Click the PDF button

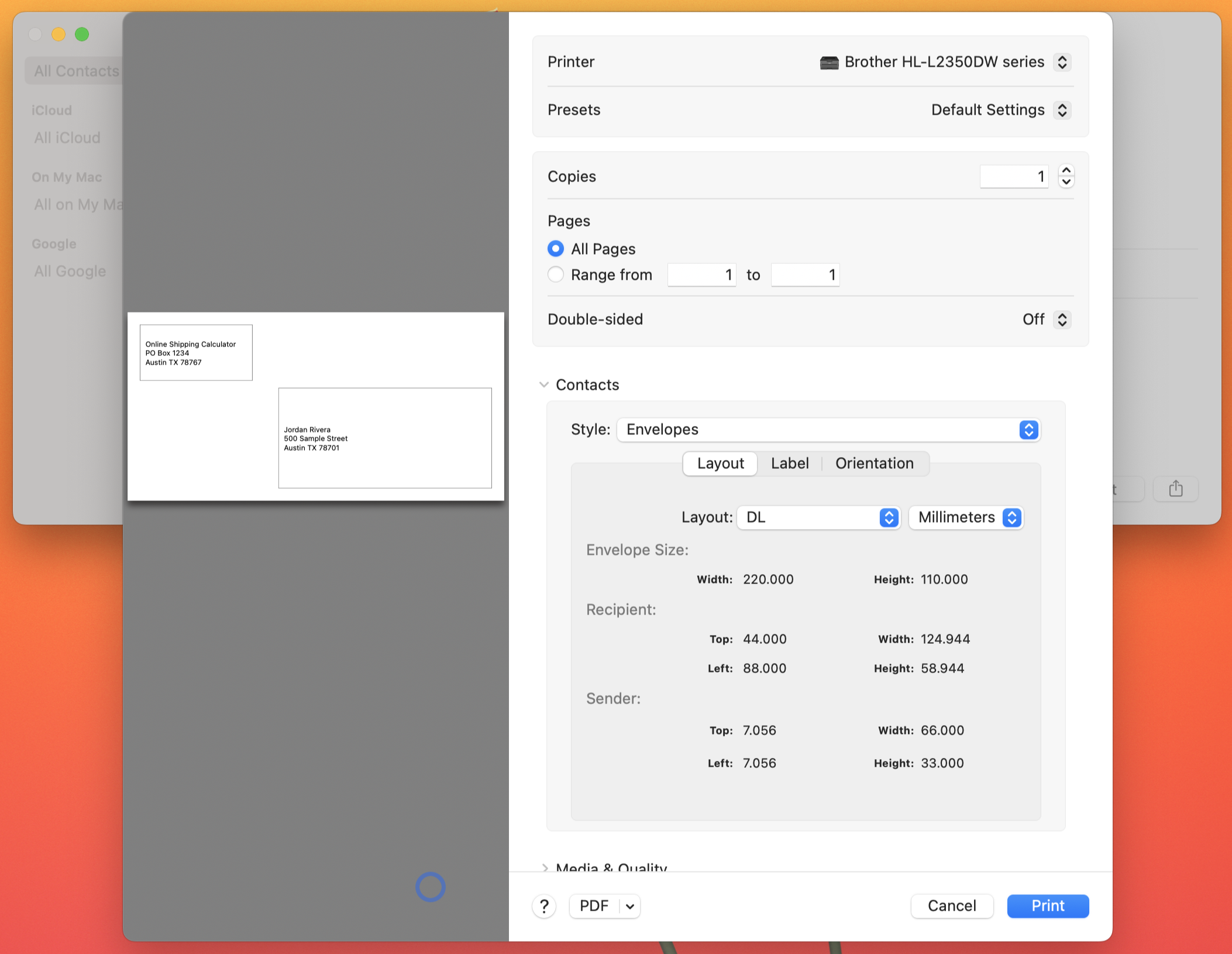594,906
